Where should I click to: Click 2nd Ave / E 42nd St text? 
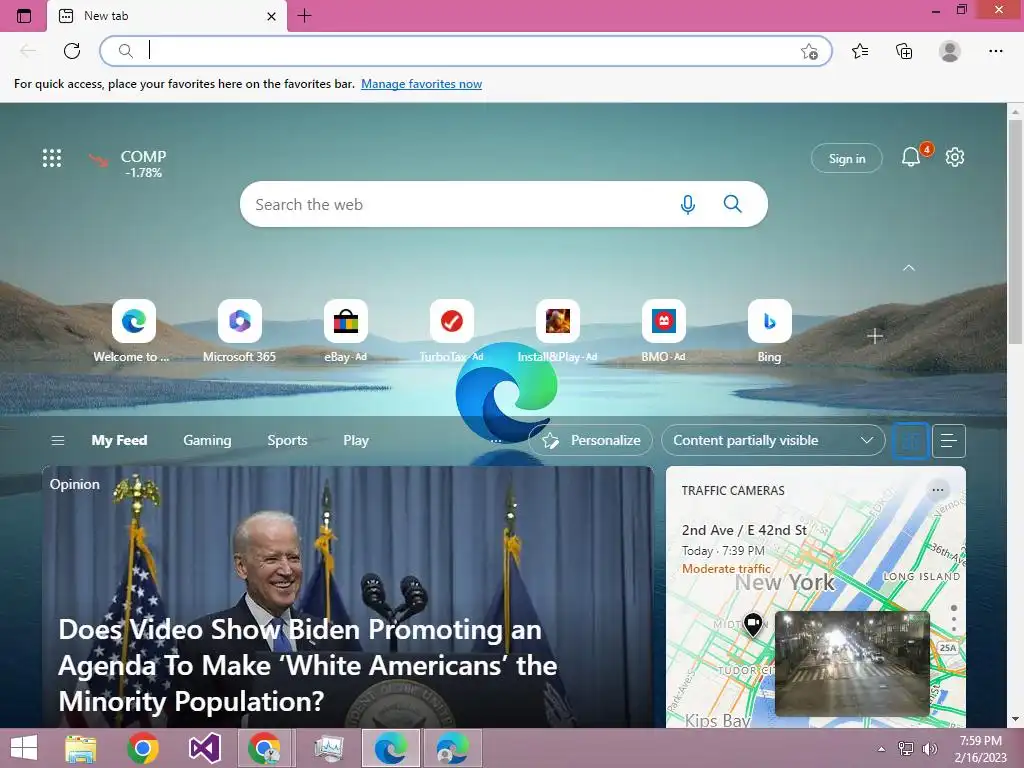click(744, 530)
